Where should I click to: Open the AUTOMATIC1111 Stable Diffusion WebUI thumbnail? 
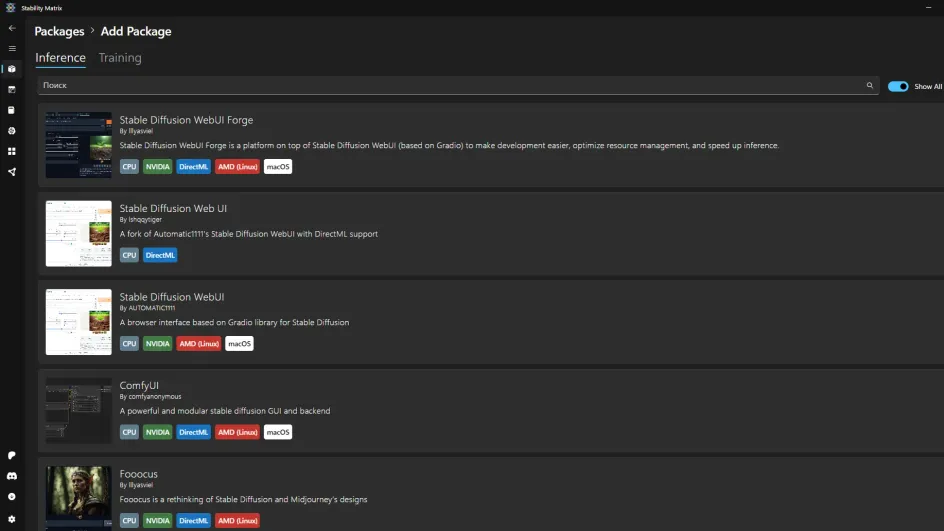79,322
